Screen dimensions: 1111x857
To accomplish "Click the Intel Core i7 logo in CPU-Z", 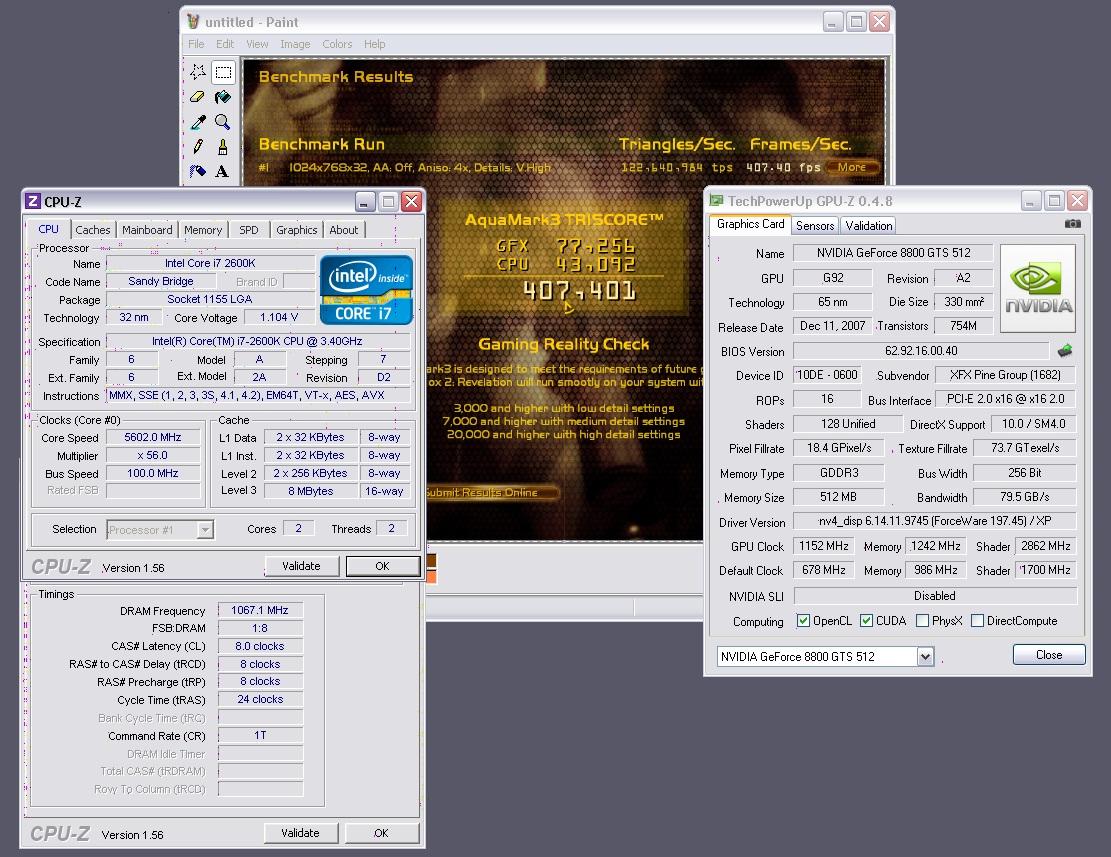I will coord(366,290).
